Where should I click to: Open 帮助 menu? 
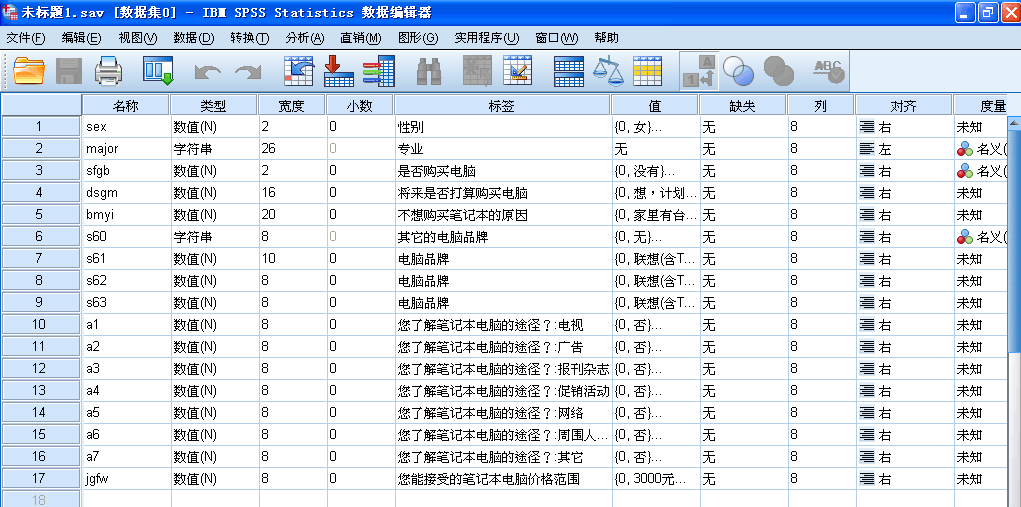pyautogui.click(x=606, y=38)
